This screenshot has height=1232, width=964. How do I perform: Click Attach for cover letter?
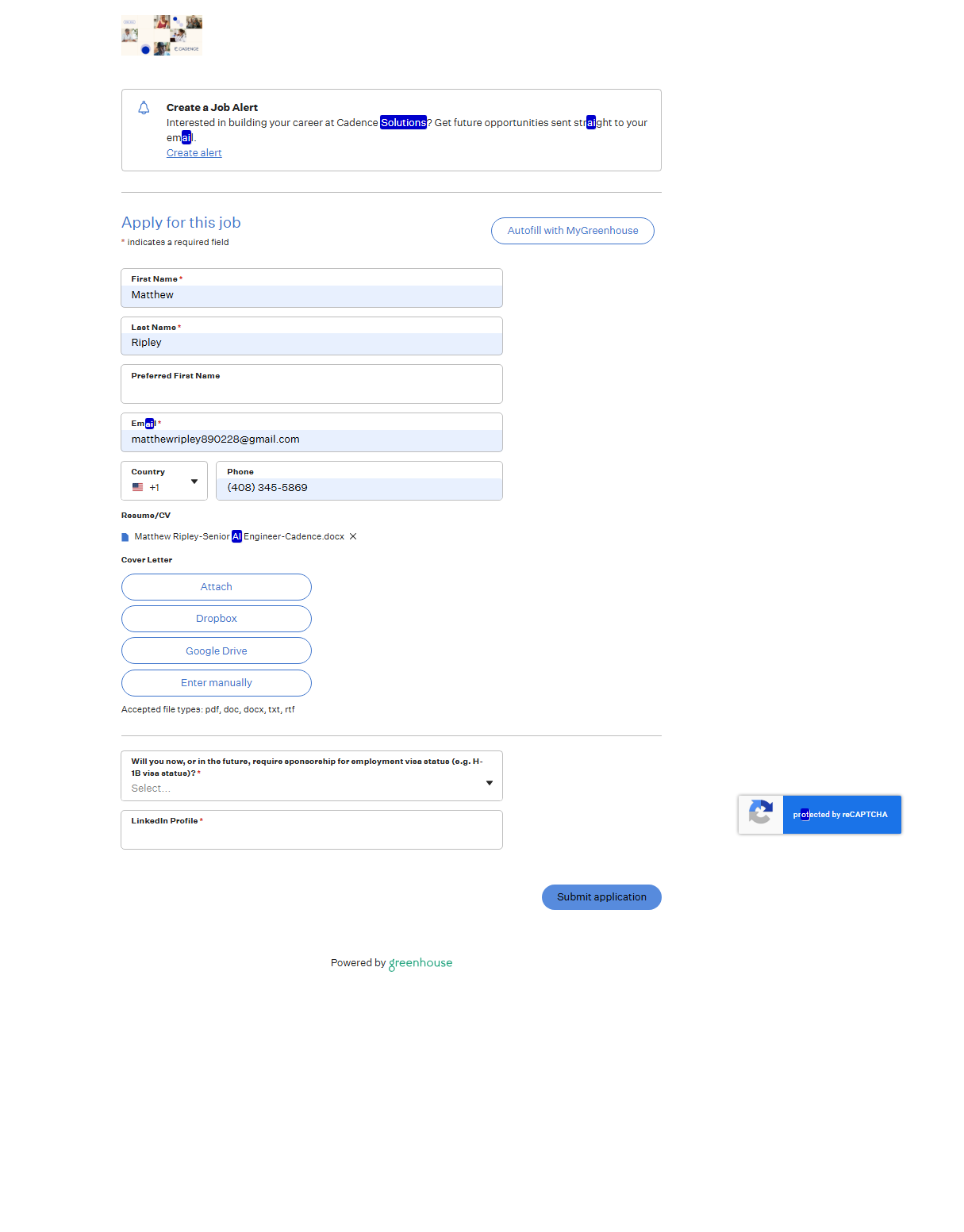click(216, 587)
